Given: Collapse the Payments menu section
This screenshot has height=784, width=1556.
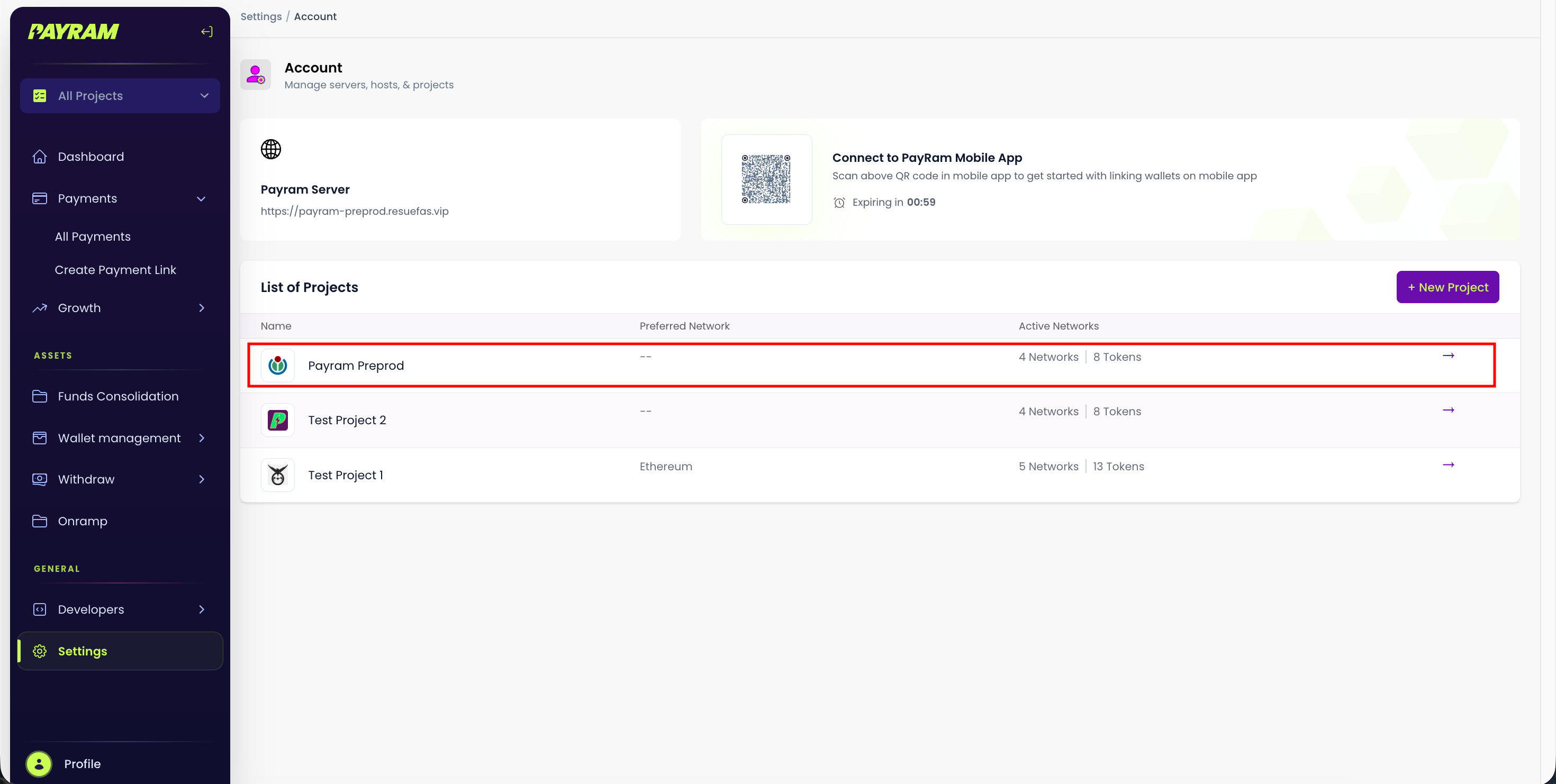Looking at the screenshot, I should click(x=201, y=198).
